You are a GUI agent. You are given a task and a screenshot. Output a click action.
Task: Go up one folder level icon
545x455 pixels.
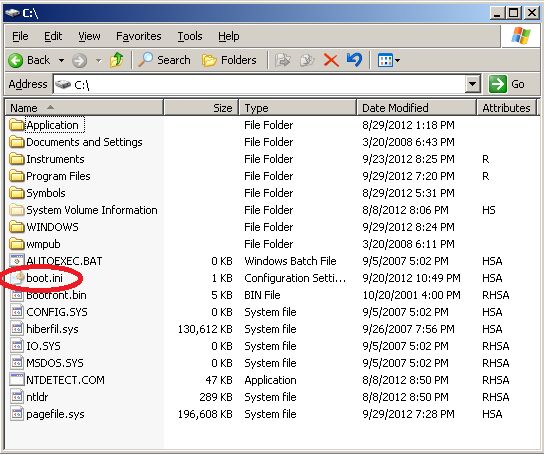click(x=116, y=60)
